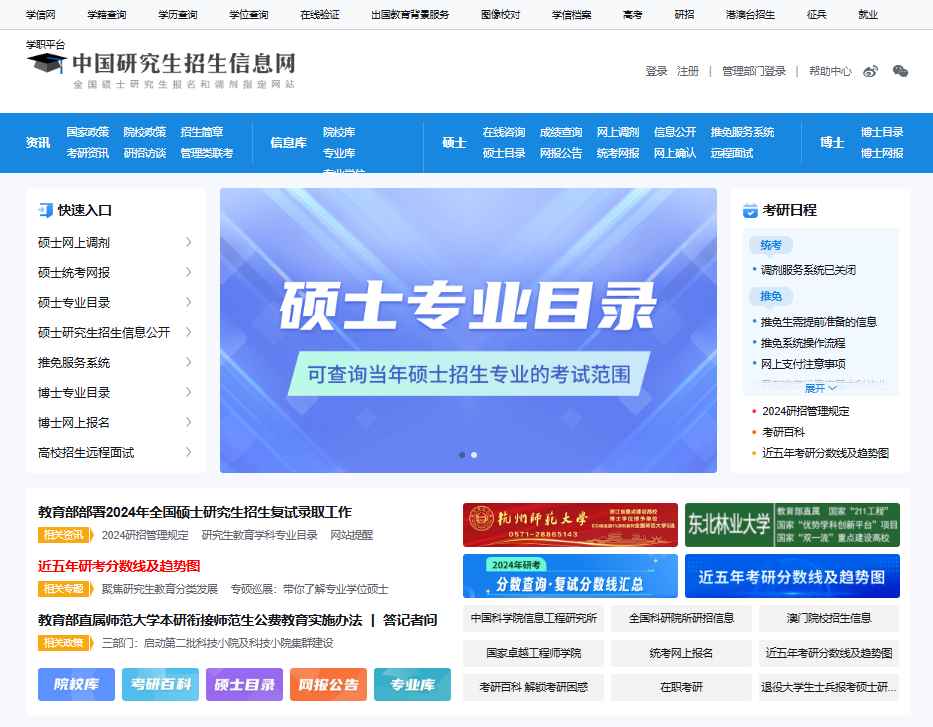Open 出国教育背景服务 in top bar
The width and height of the screenshot is (933, 727).
point(410,14)
